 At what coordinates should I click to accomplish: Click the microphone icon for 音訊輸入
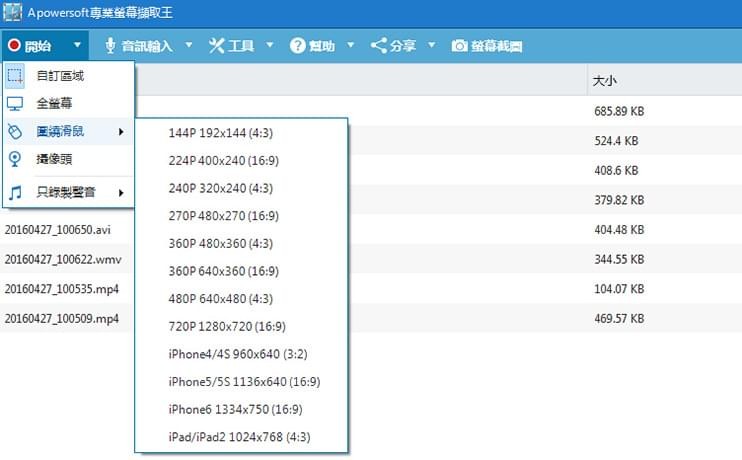click(110, 45)
